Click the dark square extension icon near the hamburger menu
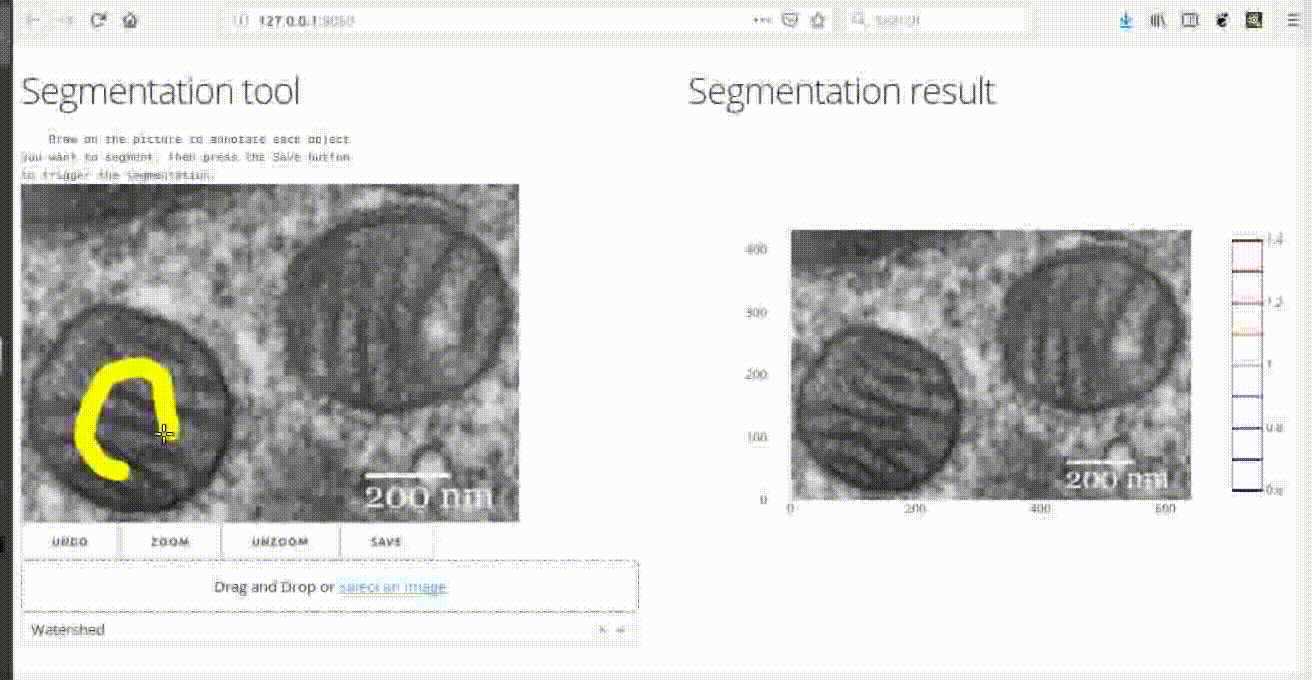 [x=1253, y=20]
